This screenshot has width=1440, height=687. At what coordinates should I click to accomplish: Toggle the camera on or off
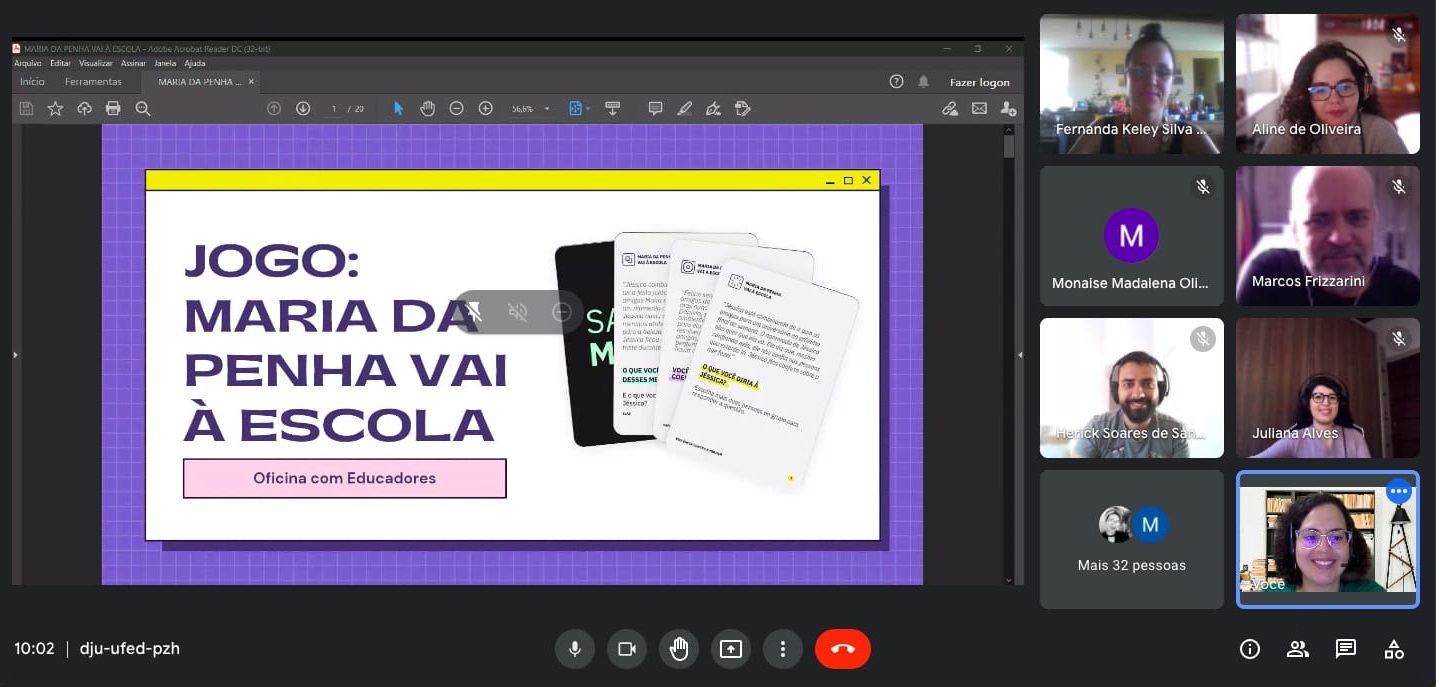(627, 649)
